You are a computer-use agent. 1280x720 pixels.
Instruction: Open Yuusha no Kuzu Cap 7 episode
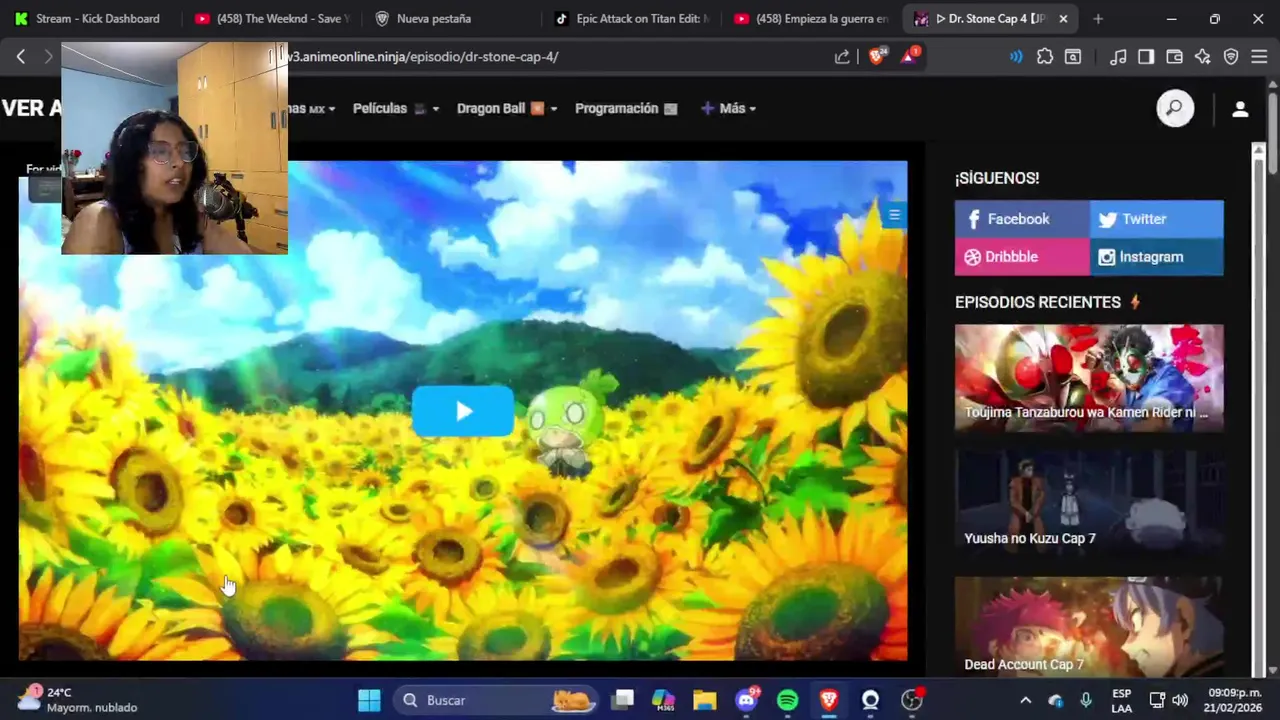tap(1089, 503)
